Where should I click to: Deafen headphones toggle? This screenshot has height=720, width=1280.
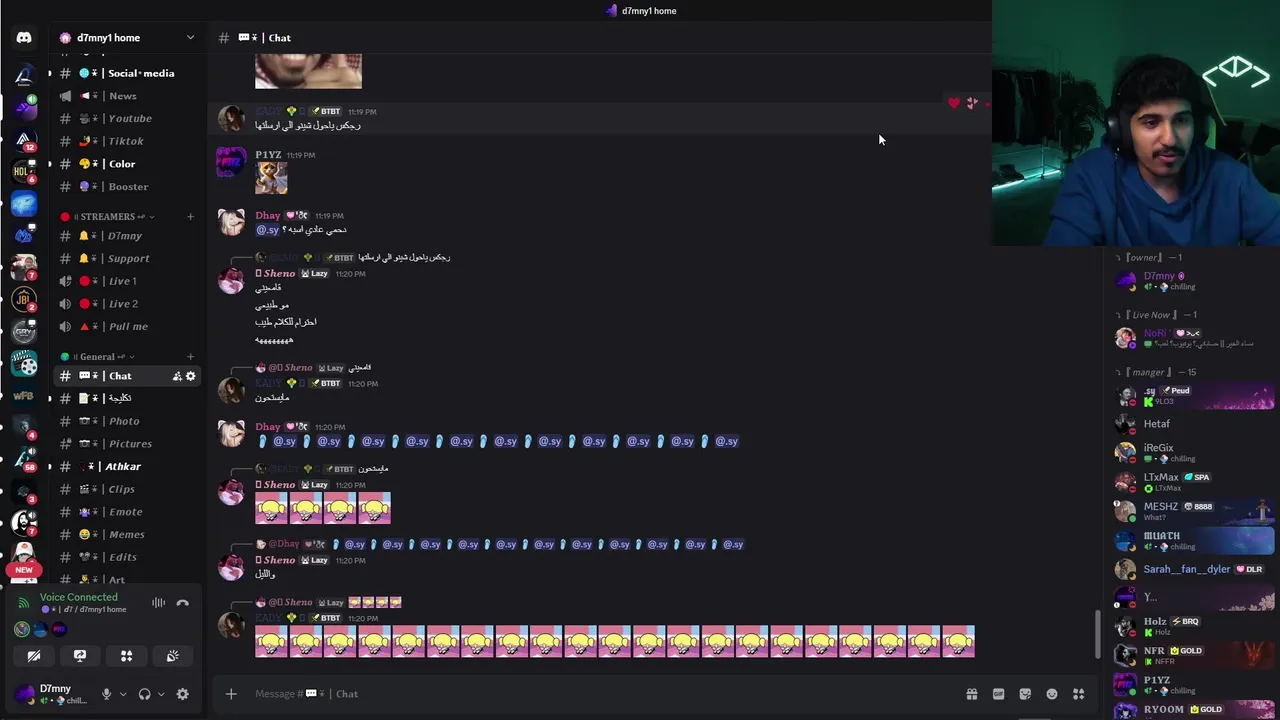144,694
